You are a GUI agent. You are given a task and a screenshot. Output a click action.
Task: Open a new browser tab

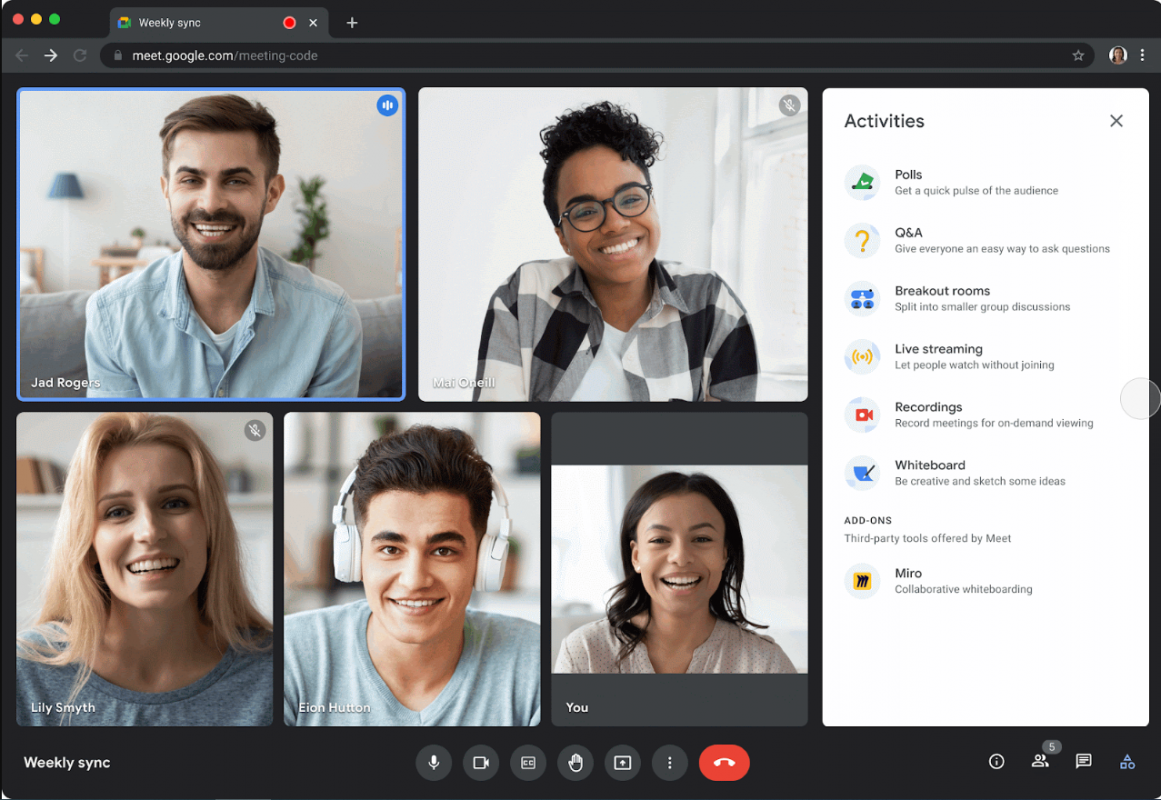click(x=352, y=23)
